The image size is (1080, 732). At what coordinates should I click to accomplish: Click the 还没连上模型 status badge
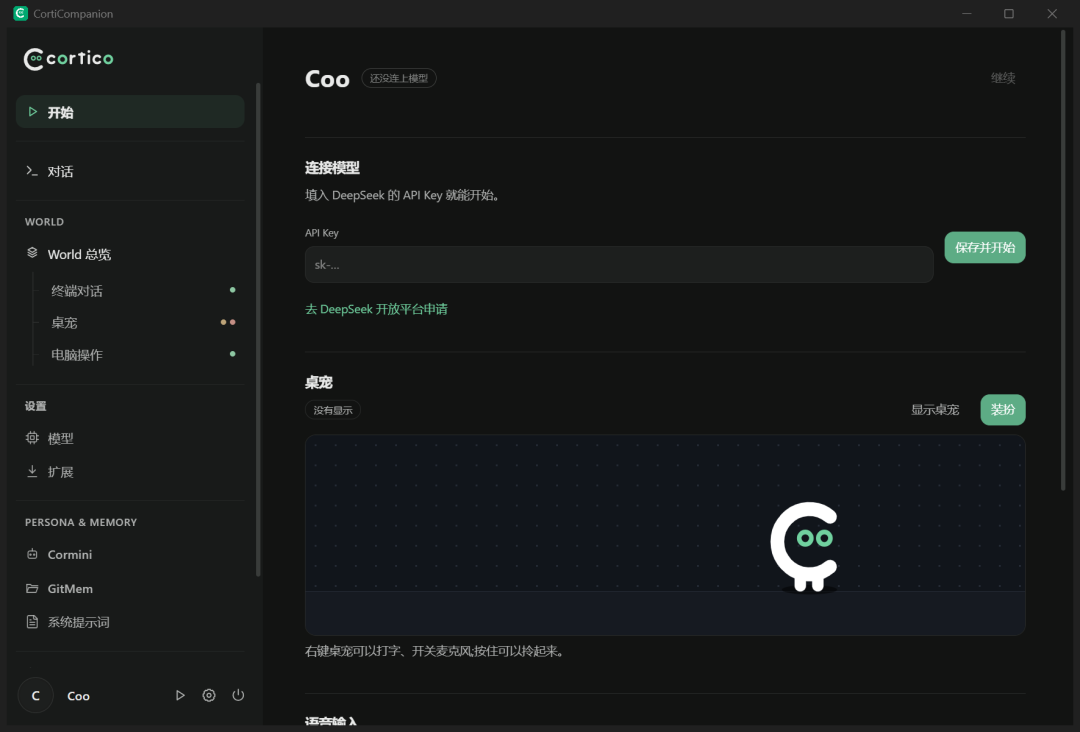click(399, 79)
